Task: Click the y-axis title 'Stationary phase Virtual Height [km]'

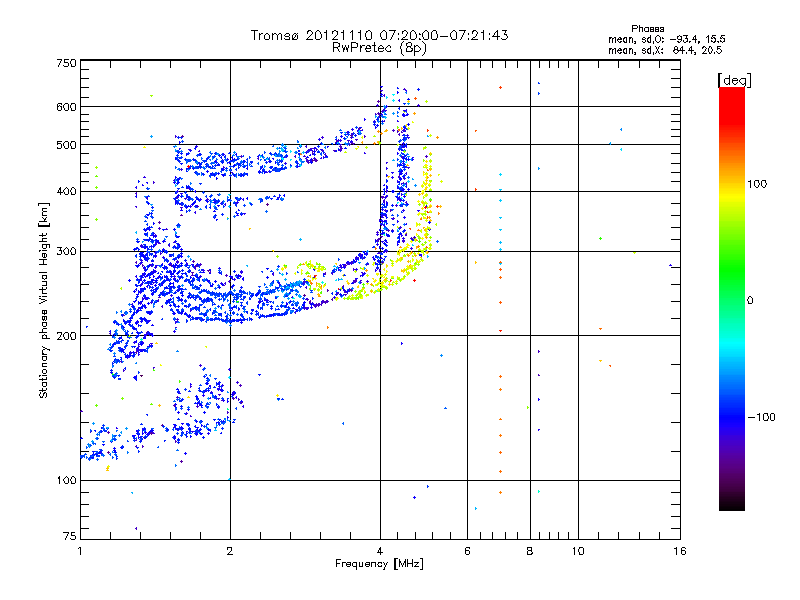Action: [43, 300]
